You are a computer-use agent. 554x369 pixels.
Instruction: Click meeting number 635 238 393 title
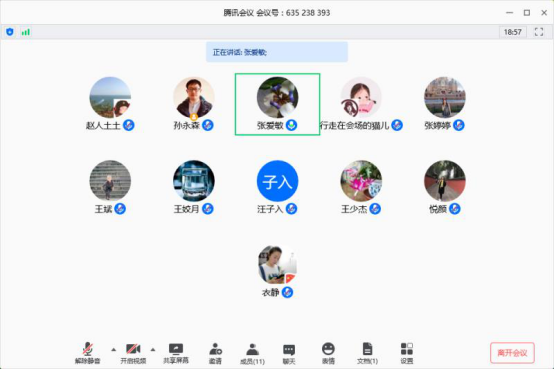pyautogui.click(x=277, y=13)
